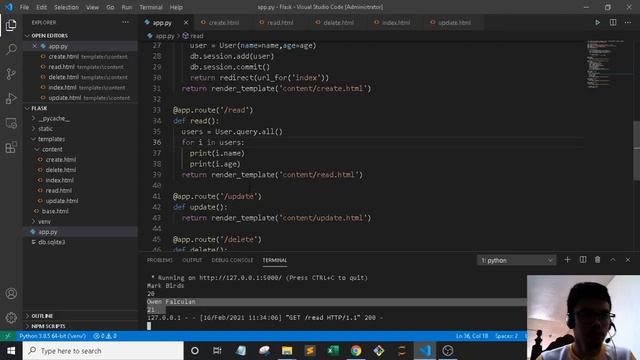The image size is (640, 360).
Task: Click Python 3.8.5 interpreter in status bar
Action: coord(53,336)
